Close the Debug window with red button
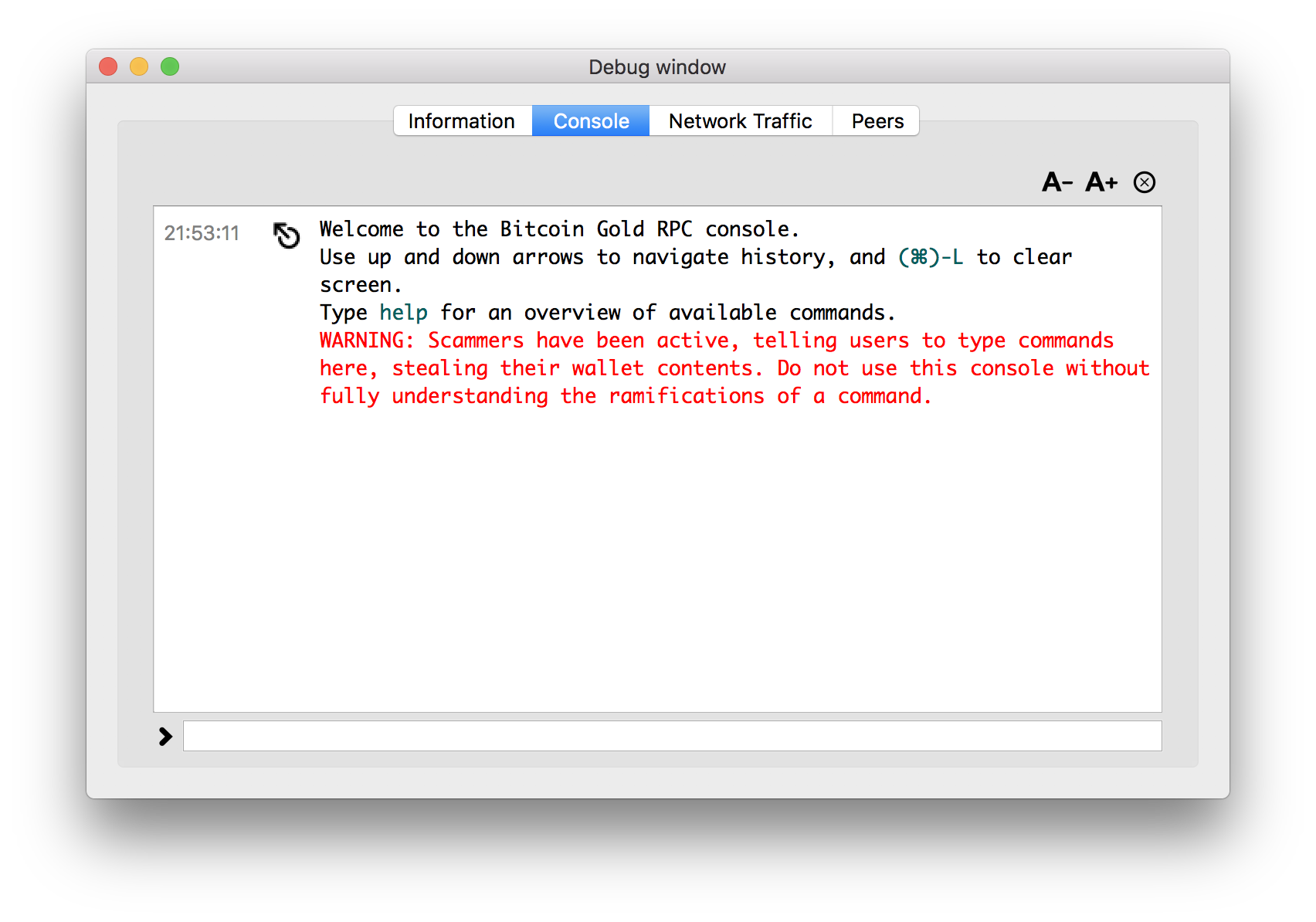Viewport: 1316px width, 922px height. 108,66
